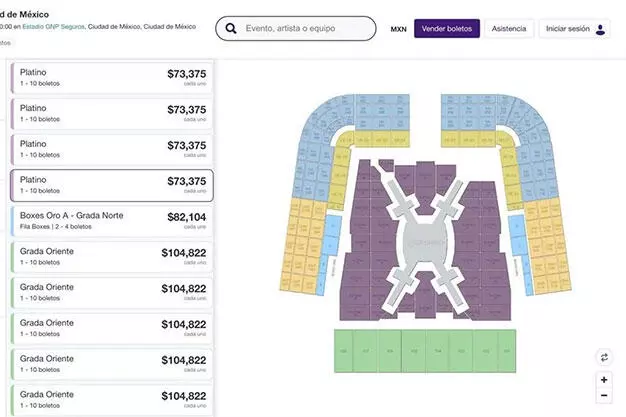Click Iniciar sesión to sign in
Viewport: 626px width, 417px height.
(568, 29)
